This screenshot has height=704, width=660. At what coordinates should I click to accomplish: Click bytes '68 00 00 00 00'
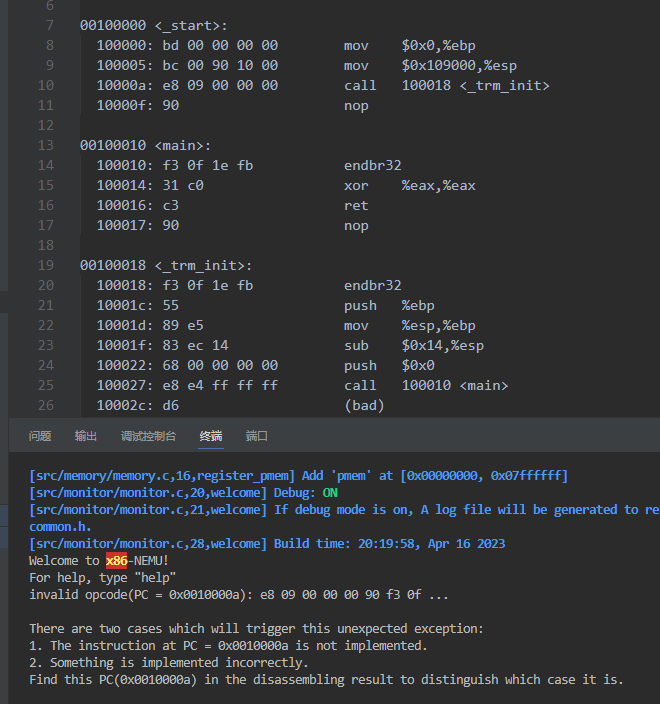[220, 365]
